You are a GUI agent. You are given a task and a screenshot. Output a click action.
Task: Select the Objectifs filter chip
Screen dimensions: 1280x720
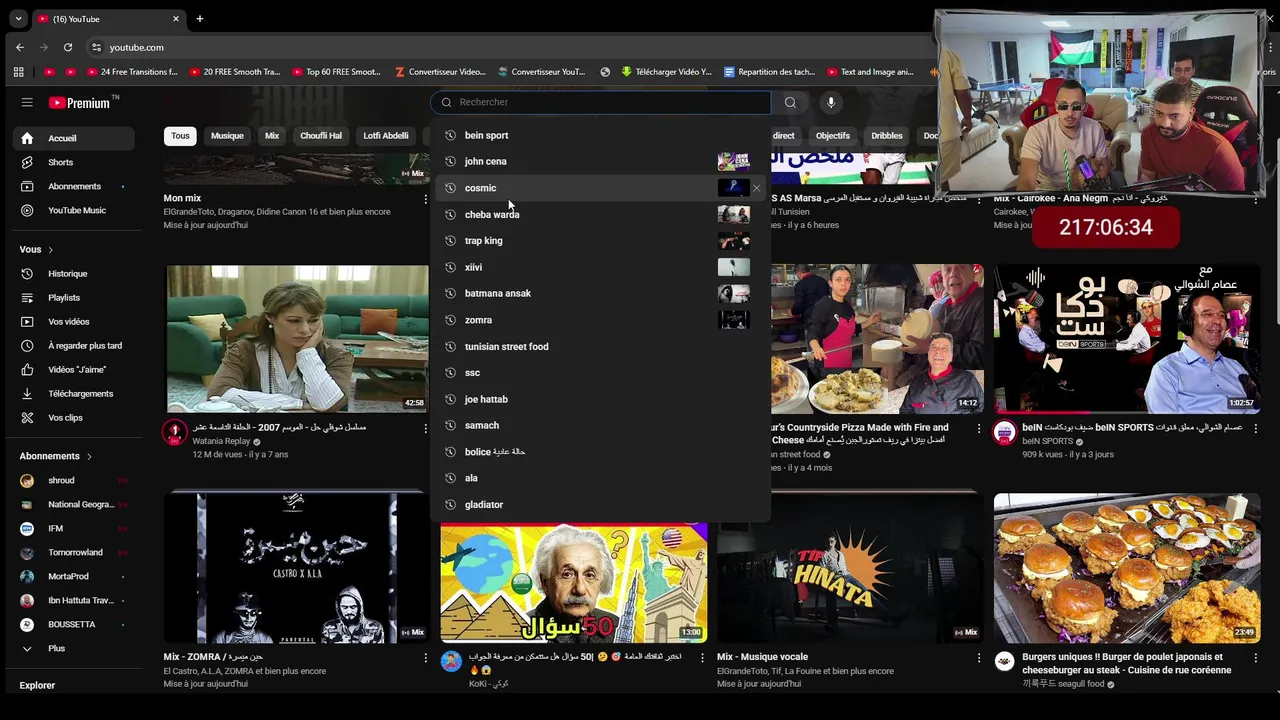tap(832, 136)
